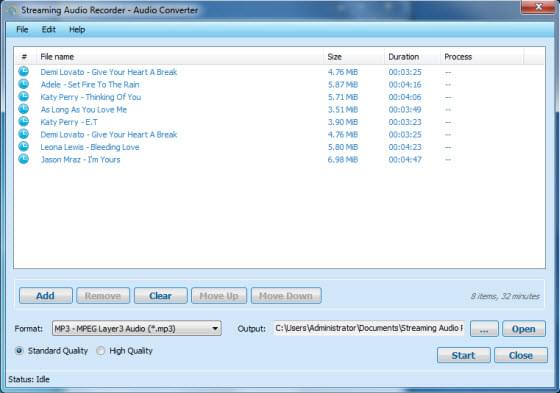Select the row 'Adele - Set Fire To The Rain'
Viewport: 560px width, 393px height.
pyautogui.click(x=279, y=84)
